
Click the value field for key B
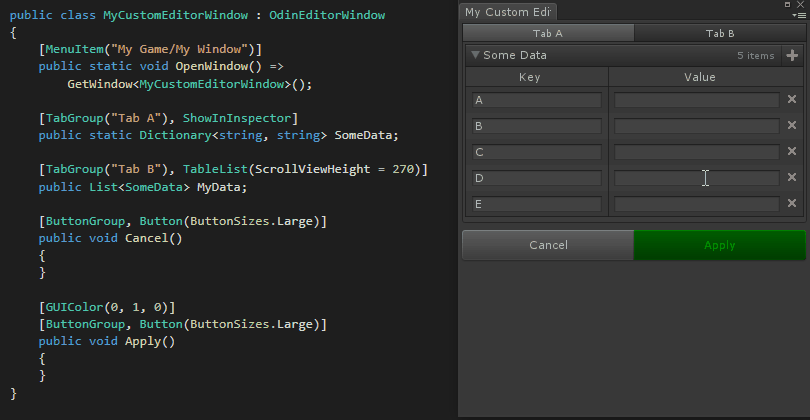(696, 126)
